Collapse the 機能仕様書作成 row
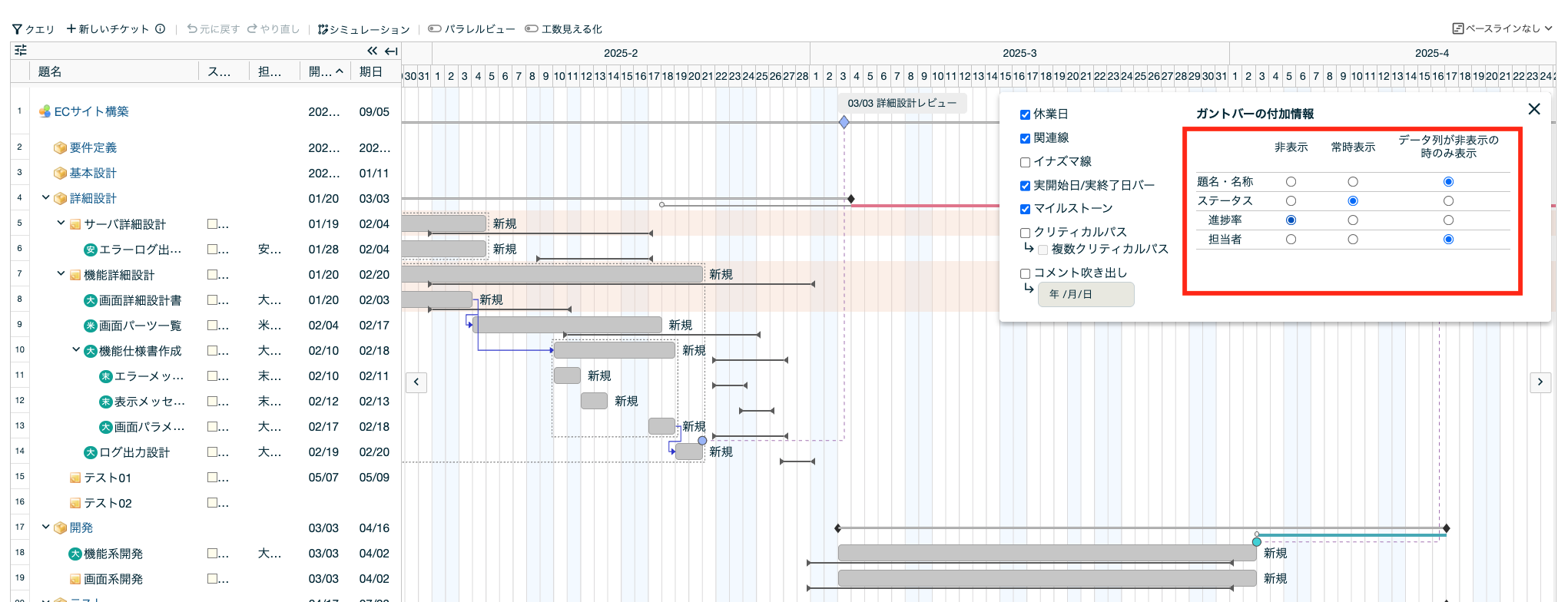 76,350
